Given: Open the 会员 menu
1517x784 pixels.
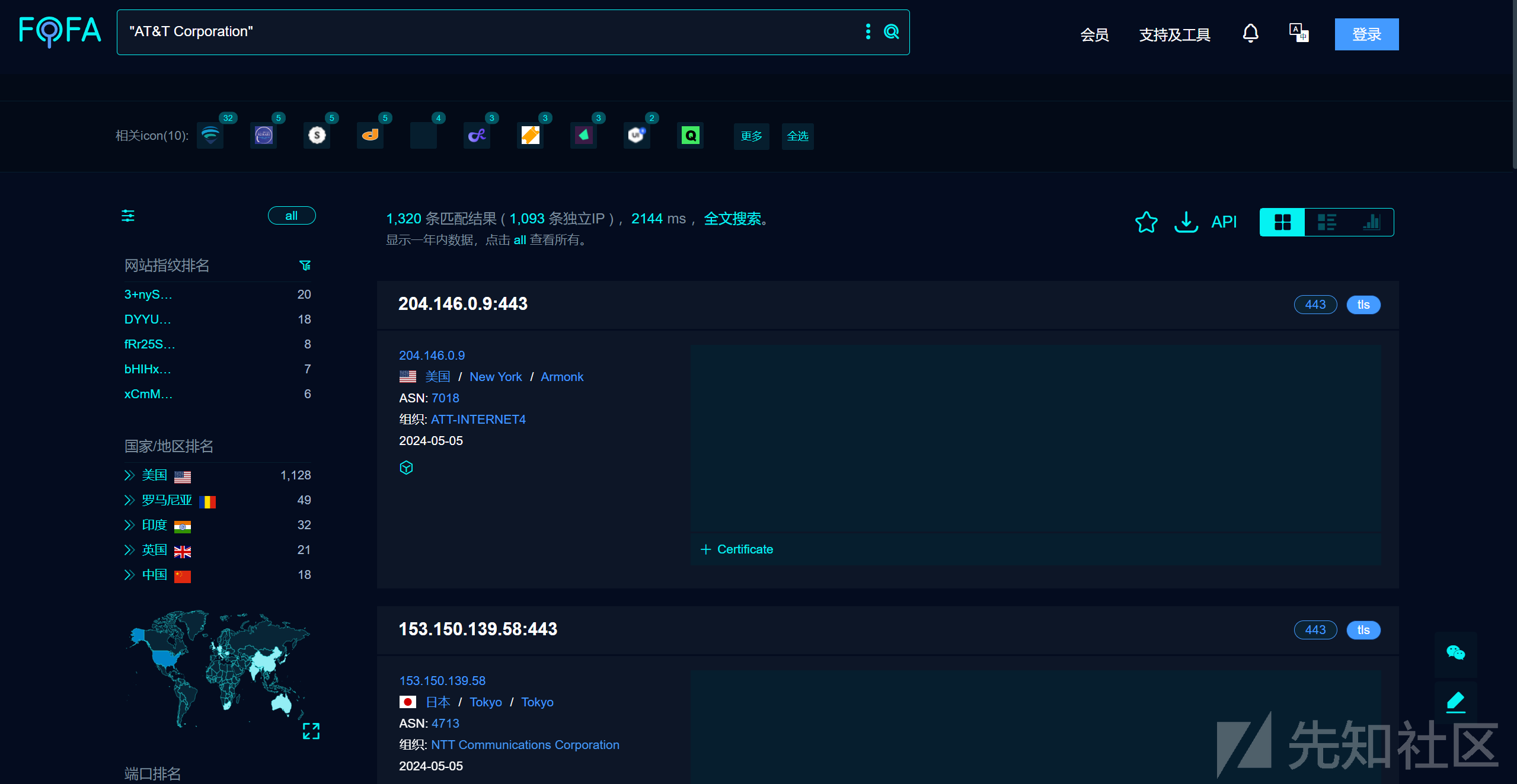Looking at the screenshot, I should click(x=1094, y=34).
